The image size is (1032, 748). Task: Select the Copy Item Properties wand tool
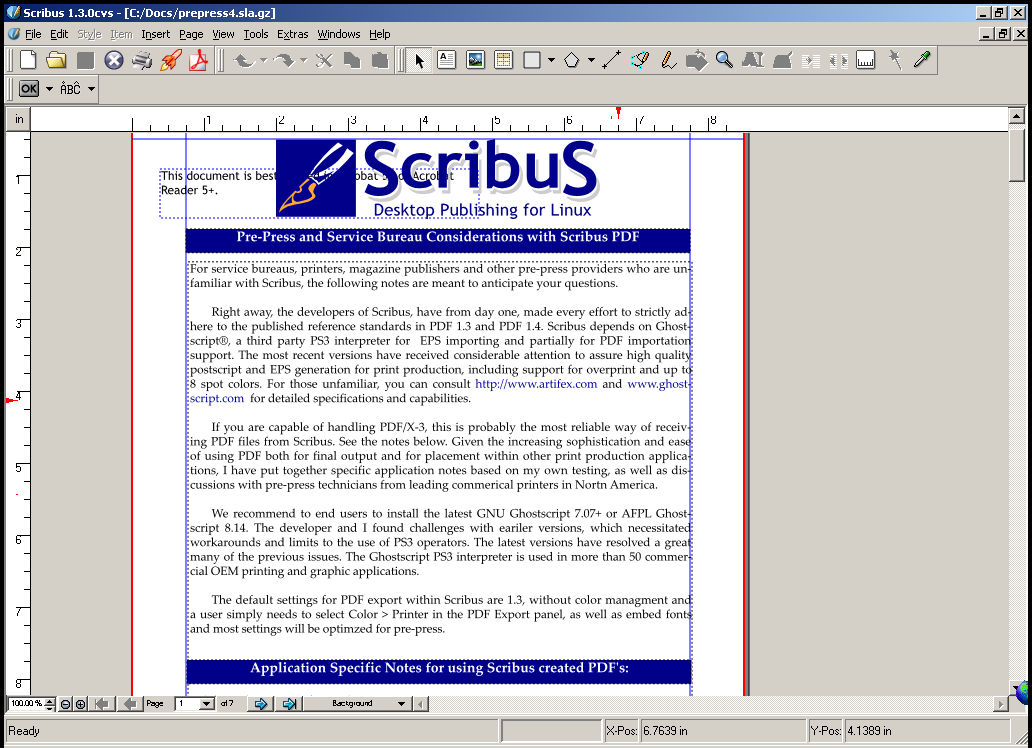click(x=894, y=60)
